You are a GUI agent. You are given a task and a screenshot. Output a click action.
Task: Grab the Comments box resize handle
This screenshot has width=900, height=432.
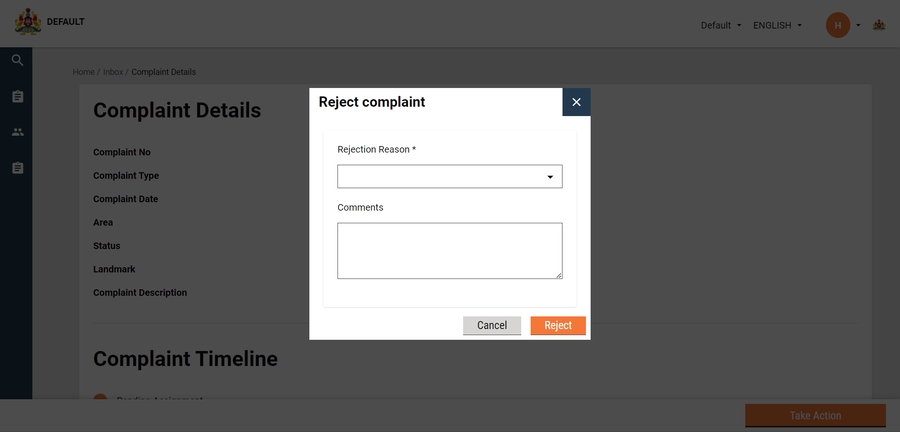[559, 275]
